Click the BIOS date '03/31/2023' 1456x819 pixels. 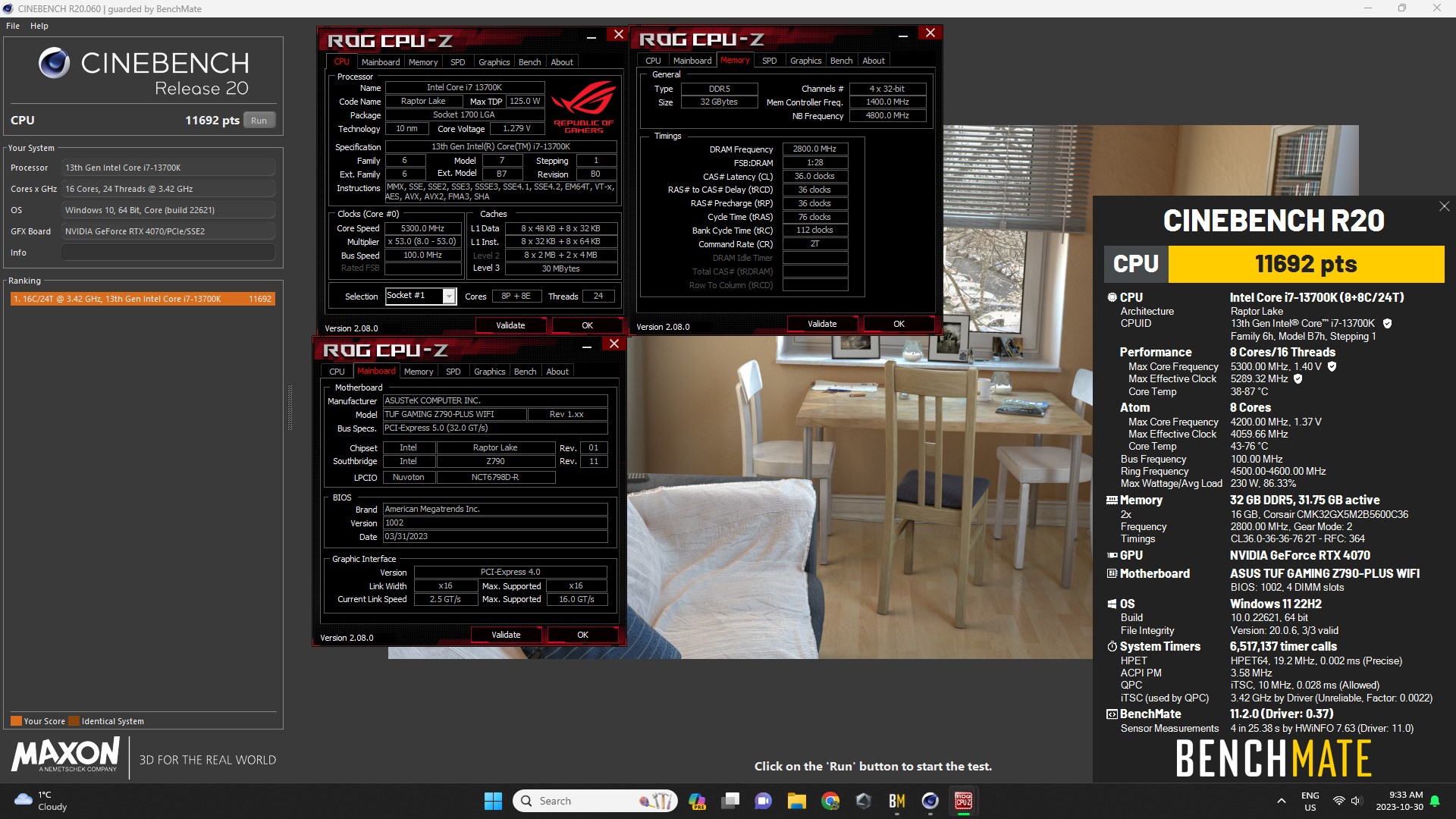[x=495, y=536]
